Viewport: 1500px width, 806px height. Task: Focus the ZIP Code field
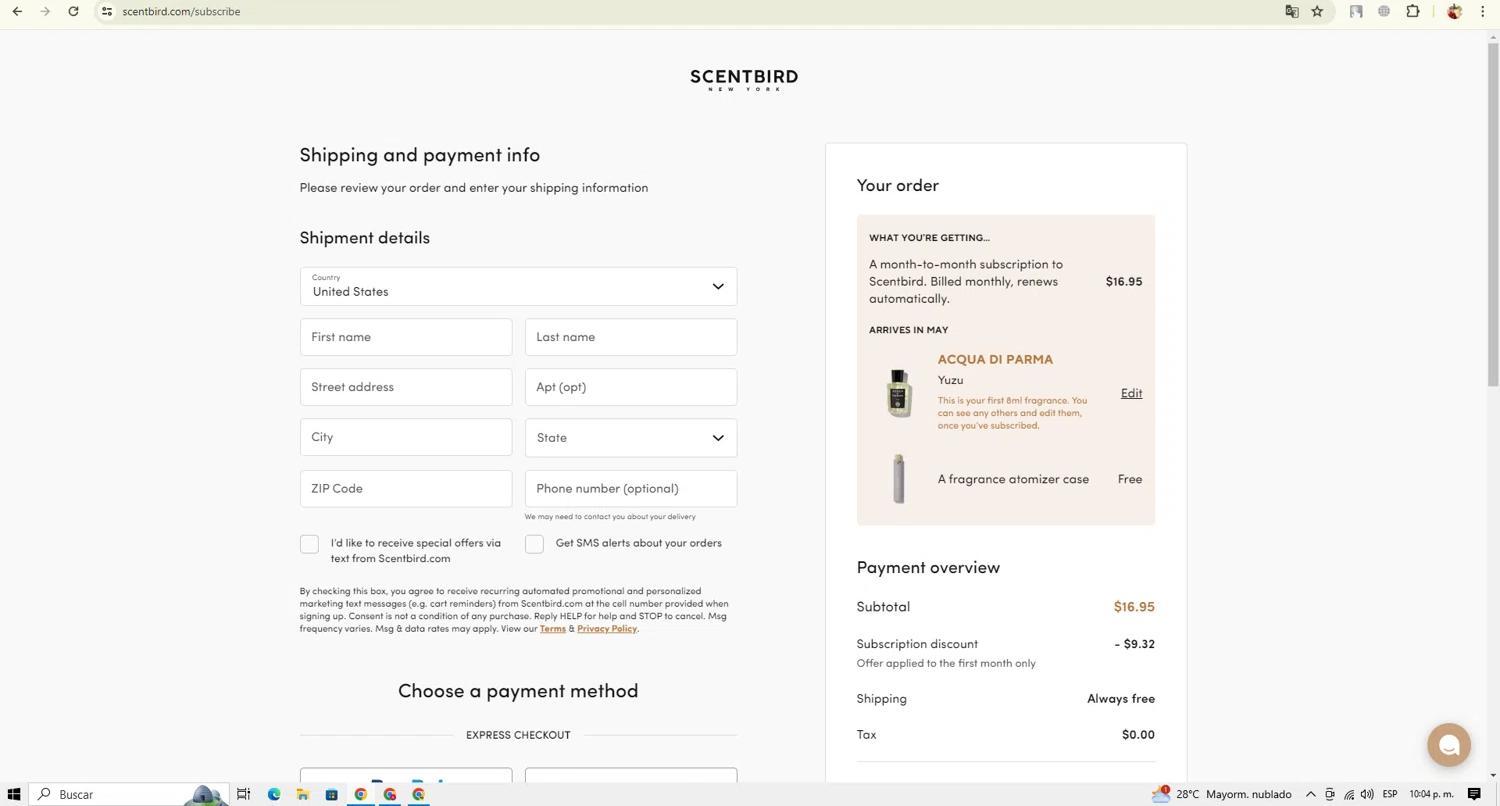point(406,489)
